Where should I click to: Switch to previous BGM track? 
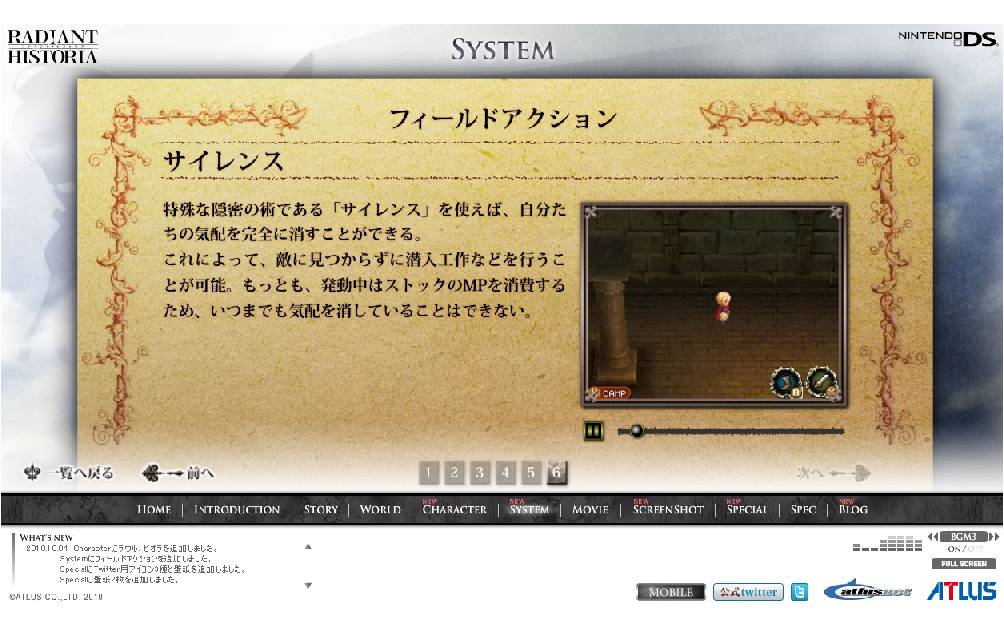click(933, 536)
